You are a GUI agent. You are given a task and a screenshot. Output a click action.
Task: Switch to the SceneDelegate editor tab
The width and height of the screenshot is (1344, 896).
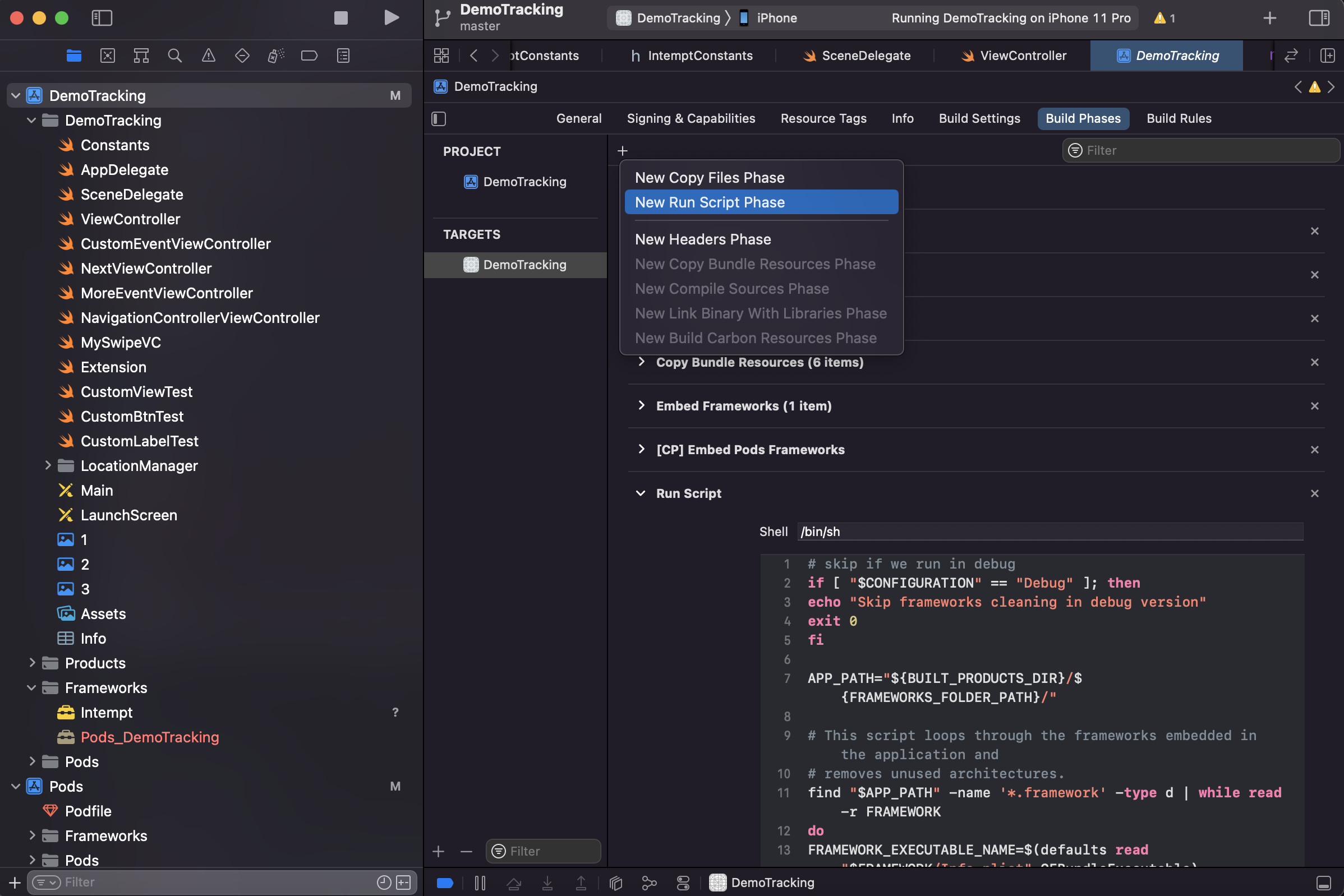point(856,56)
